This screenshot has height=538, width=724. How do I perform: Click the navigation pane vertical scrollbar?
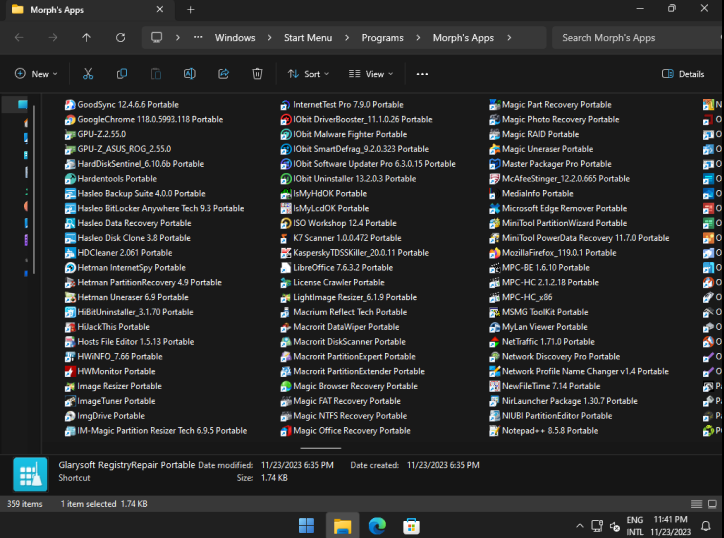34,189
